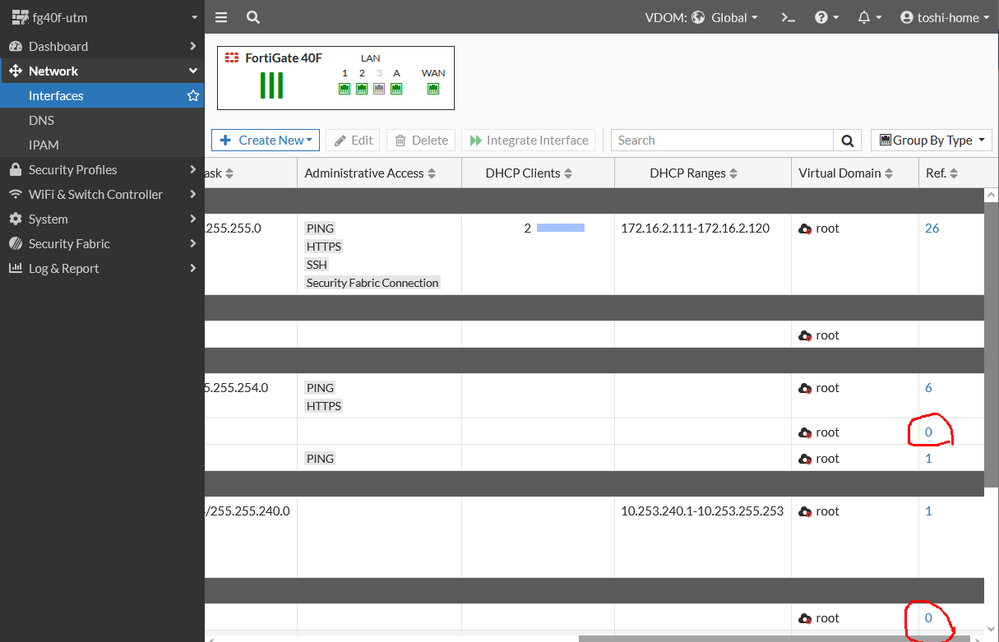Open the top bar search icon
Image resolution: width=999 pixels, height=642 pixels.
253,17
